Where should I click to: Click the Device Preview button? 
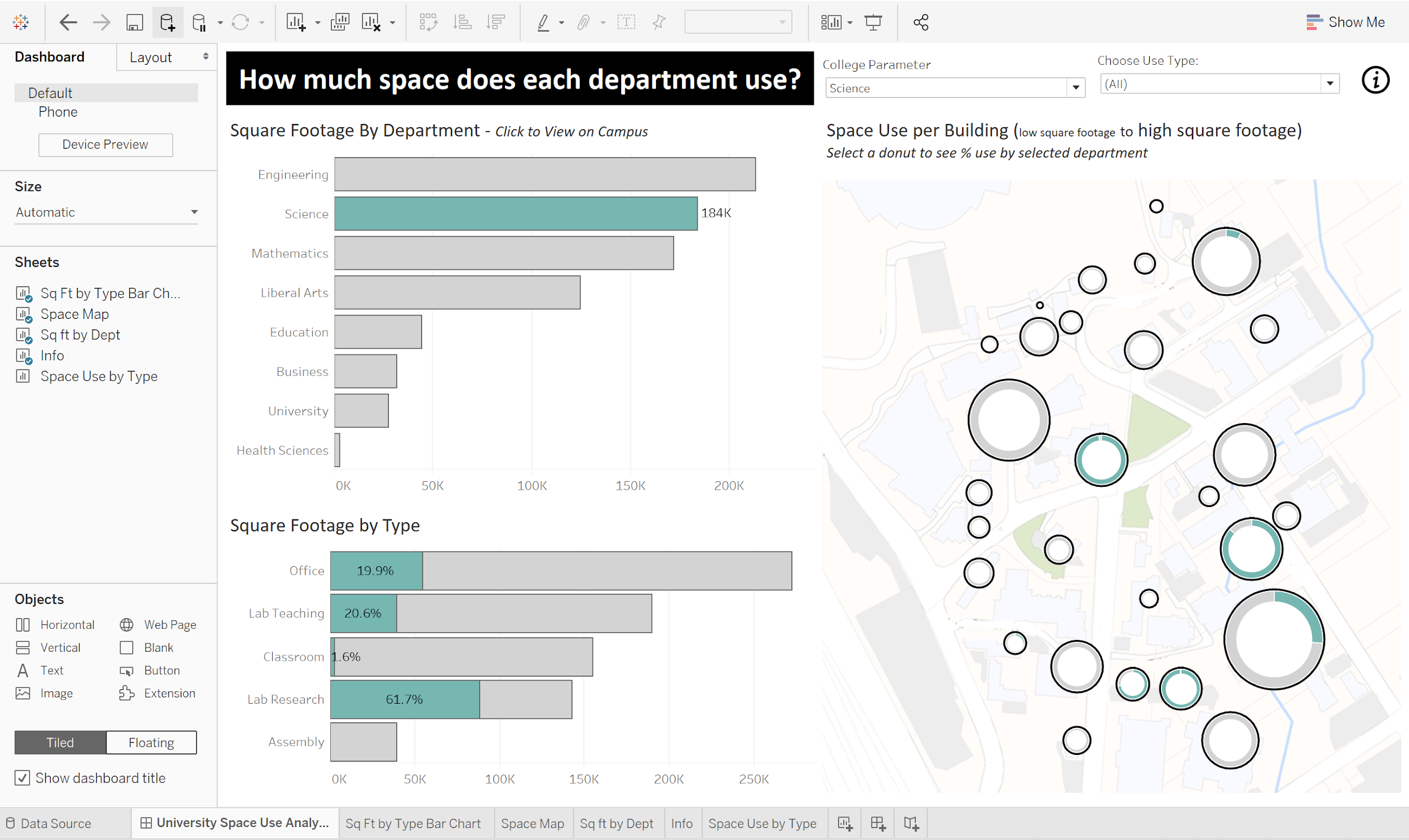tap(105, 145)
